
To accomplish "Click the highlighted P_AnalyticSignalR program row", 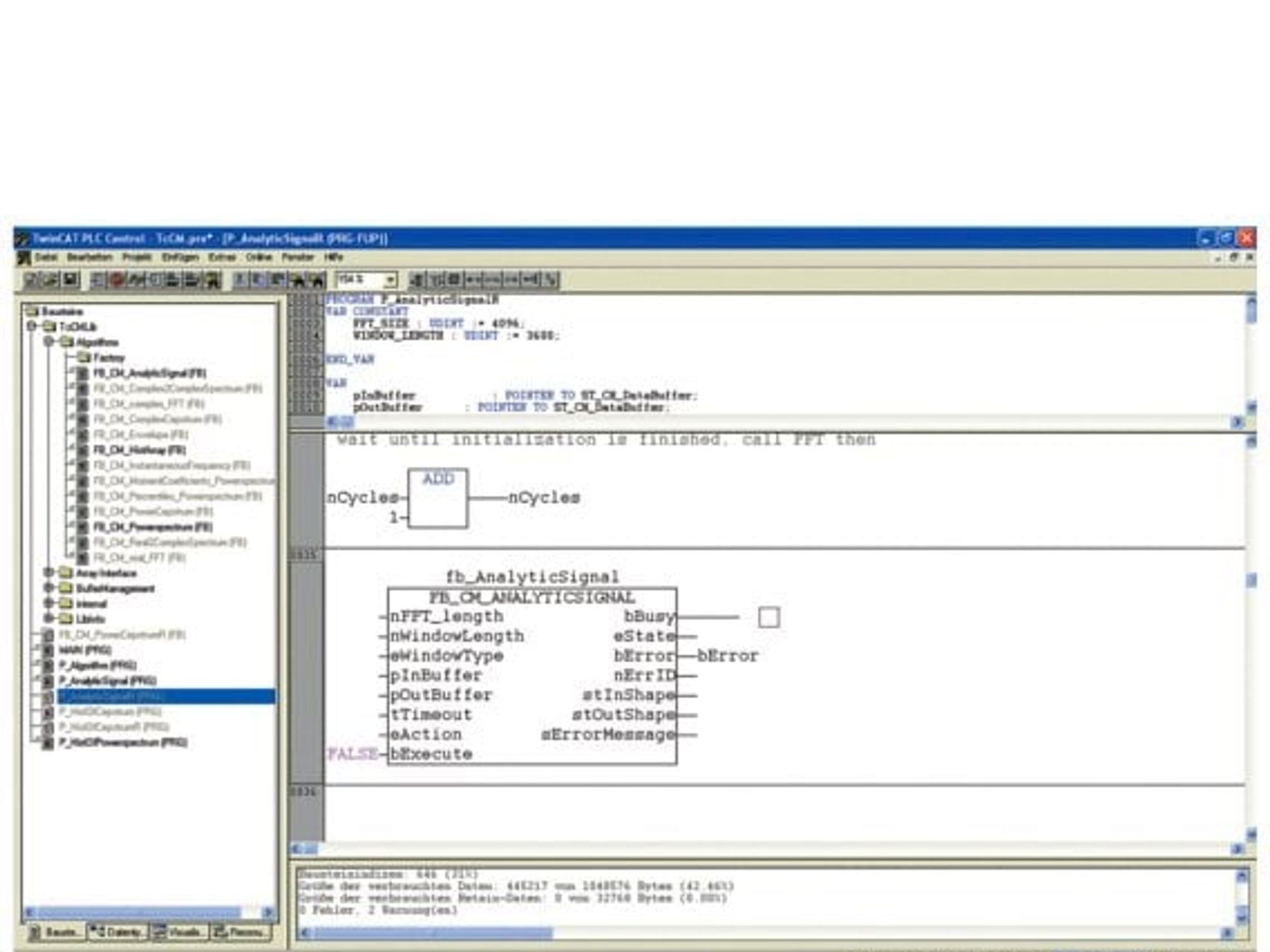I will [166, 696].
